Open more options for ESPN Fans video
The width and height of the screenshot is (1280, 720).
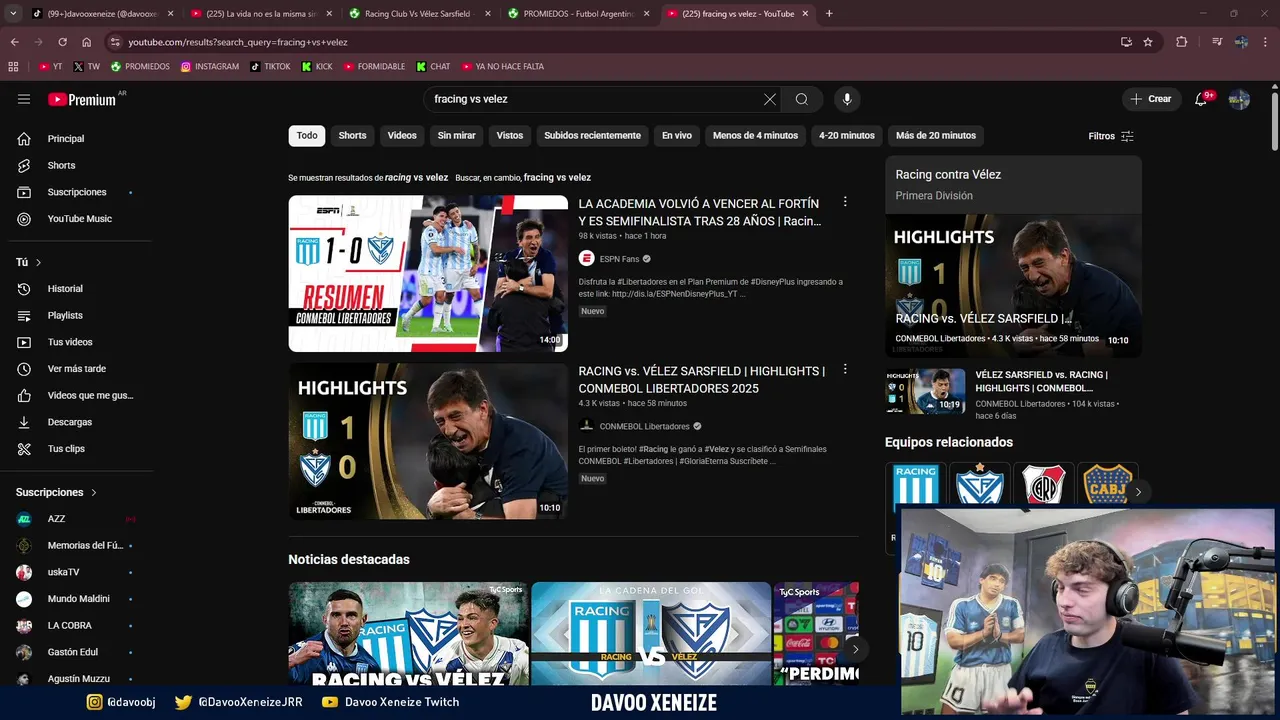coord(845,202)
